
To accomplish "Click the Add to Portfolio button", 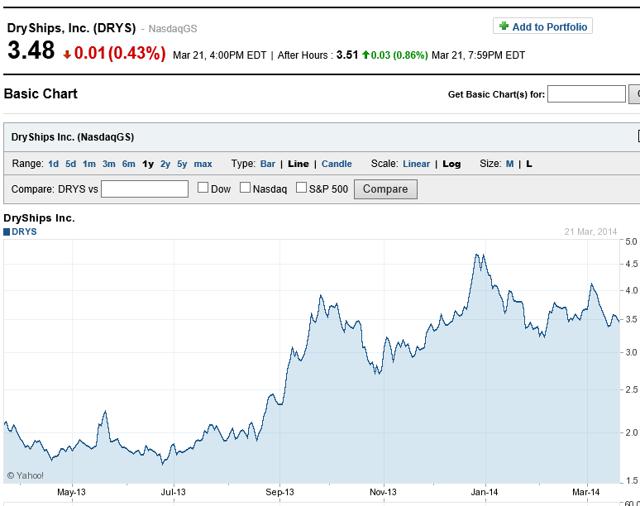I will (542, 27).
